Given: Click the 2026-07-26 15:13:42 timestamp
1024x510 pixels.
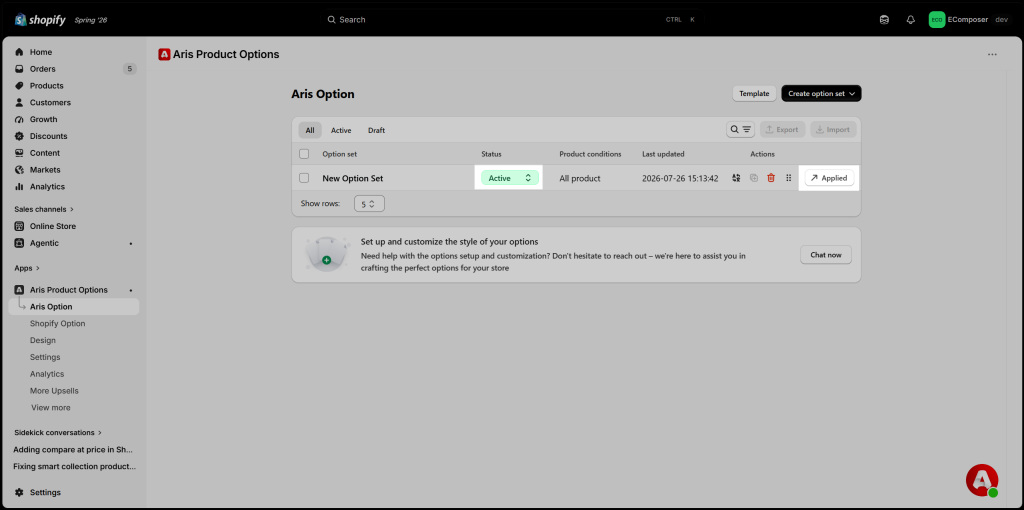Looking at the screenshot, I should 680,178.
